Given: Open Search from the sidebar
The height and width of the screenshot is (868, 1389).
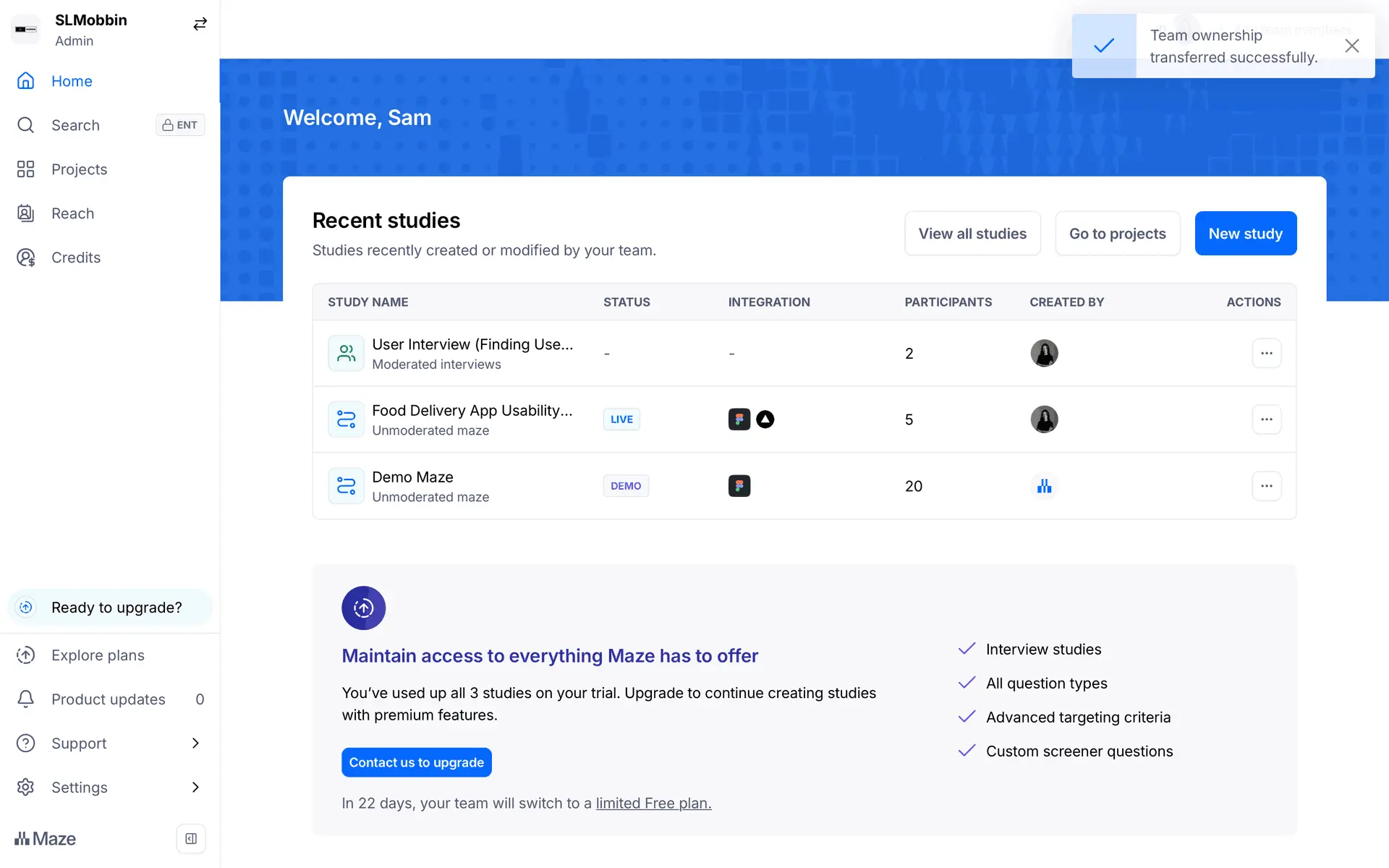Looking at the screenshot, I should pyautogui.click(x=75, y=125).
